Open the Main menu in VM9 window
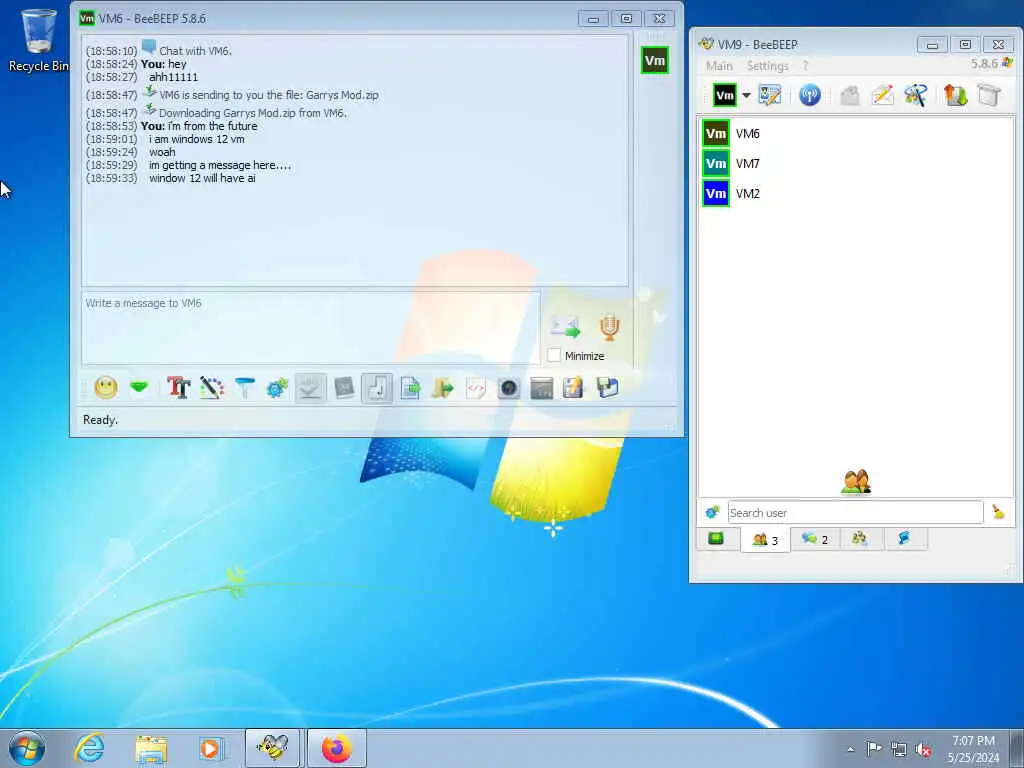The height and width of the screenshot is (768, 1024). point(719,66)
